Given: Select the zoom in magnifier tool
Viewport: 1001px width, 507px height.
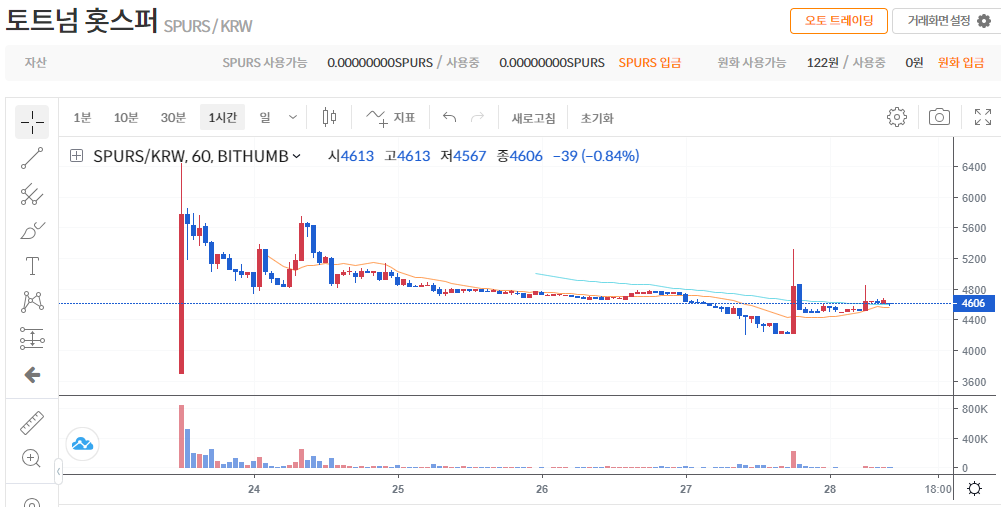Looking at the screenshot, I should pyautogui.click(x=32, y=458).
